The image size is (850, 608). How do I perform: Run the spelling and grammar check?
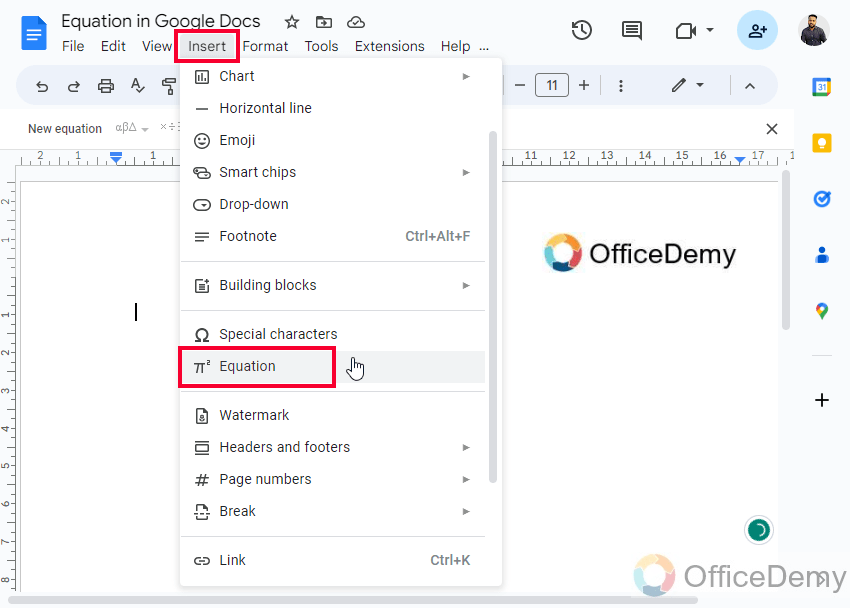[x=138, y=86]
